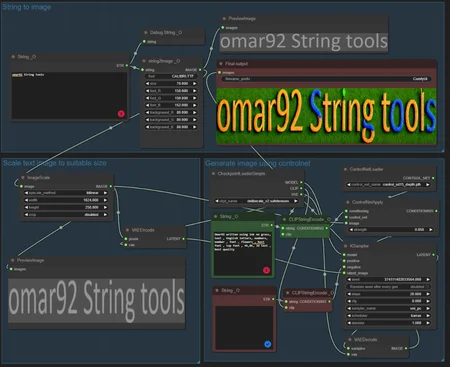Click the generated grass image in Final output

[326, 116]
